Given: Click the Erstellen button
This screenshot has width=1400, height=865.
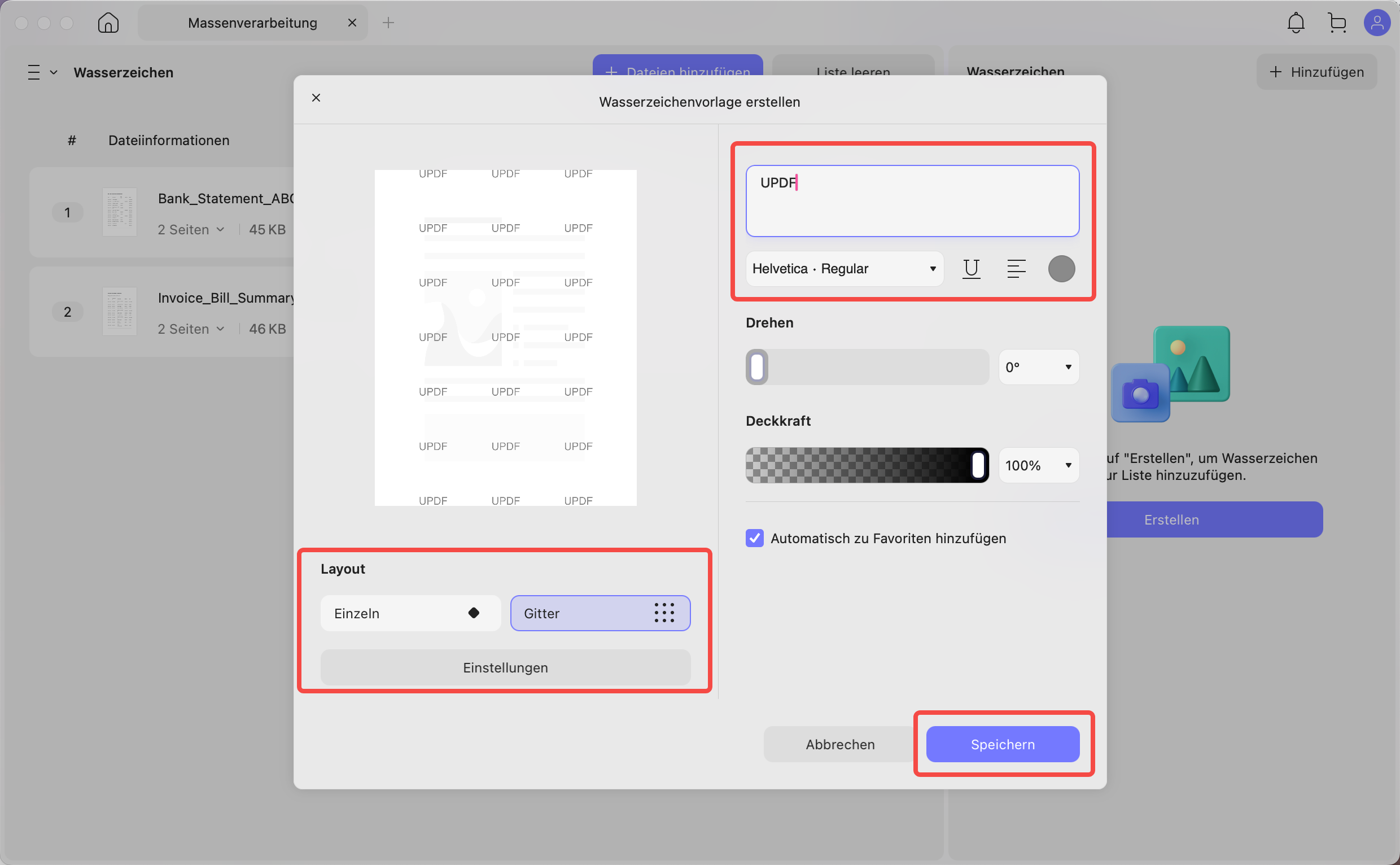Looking at the screenshot, I should 1215,519.
